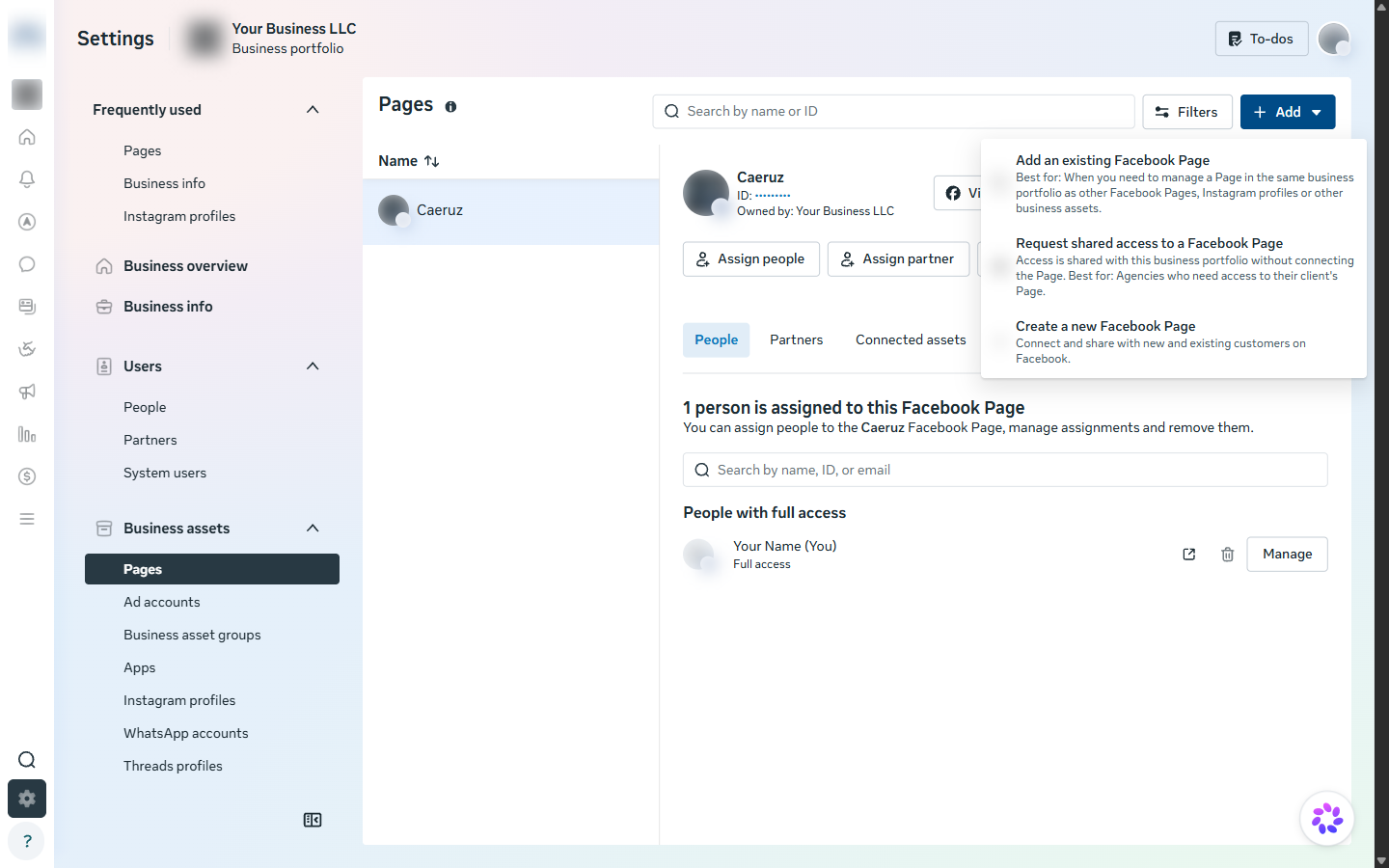Open external link icon for Your Name
Viewport: 1389px width, 868px height.
1189,555
